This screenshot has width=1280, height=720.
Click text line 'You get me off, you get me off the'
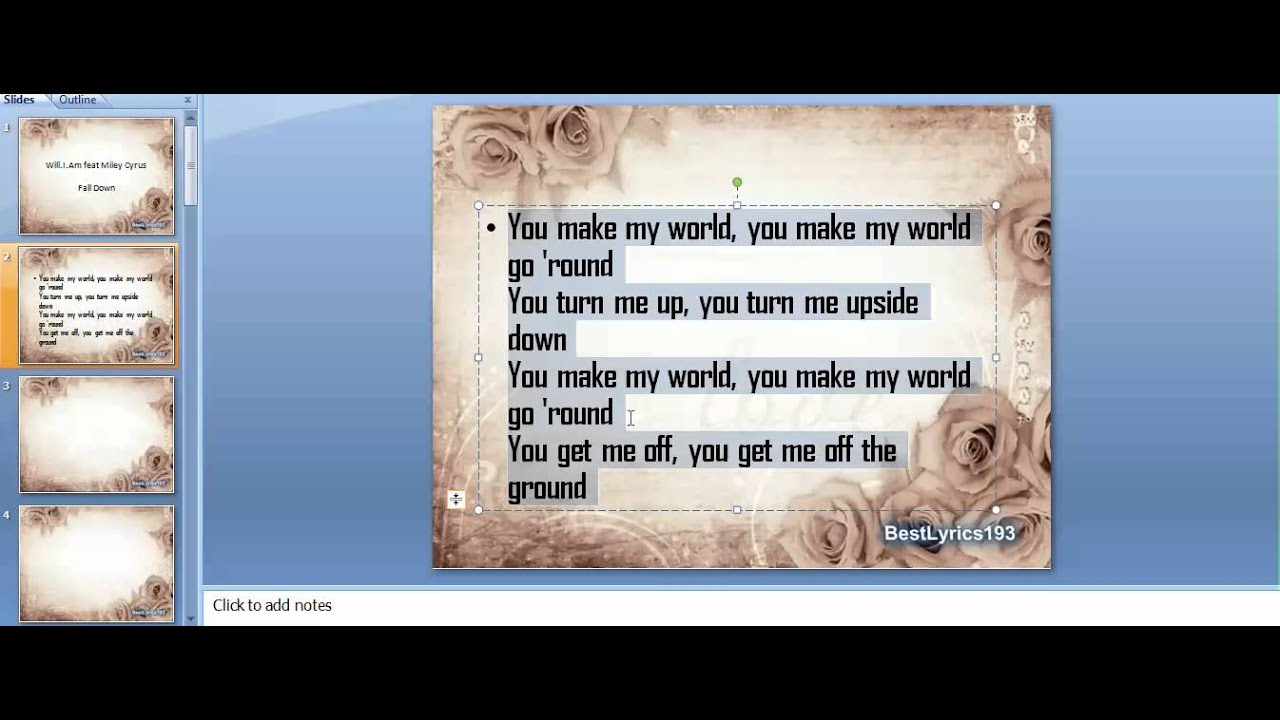(x=701, y=451)
